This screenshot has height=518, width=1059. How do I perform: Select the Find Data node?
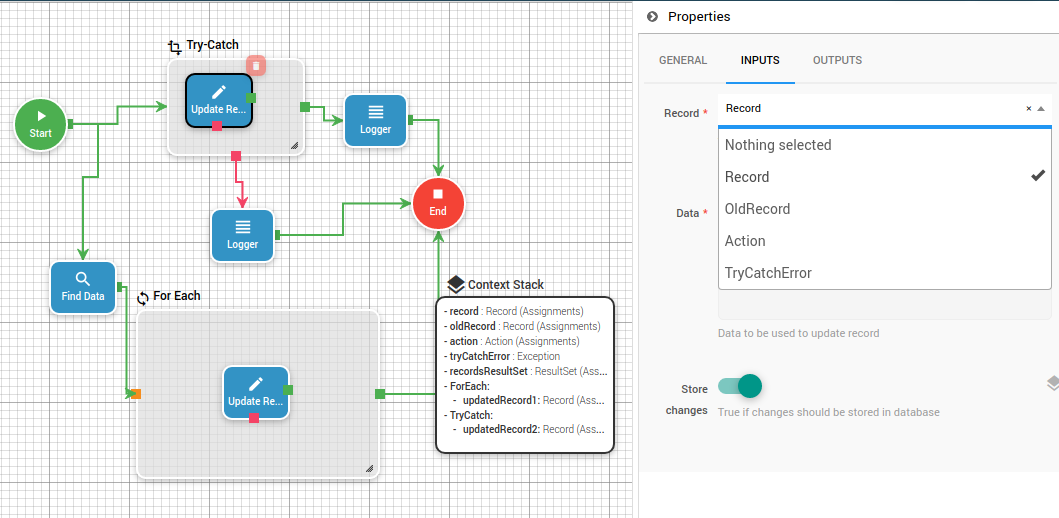83,288
